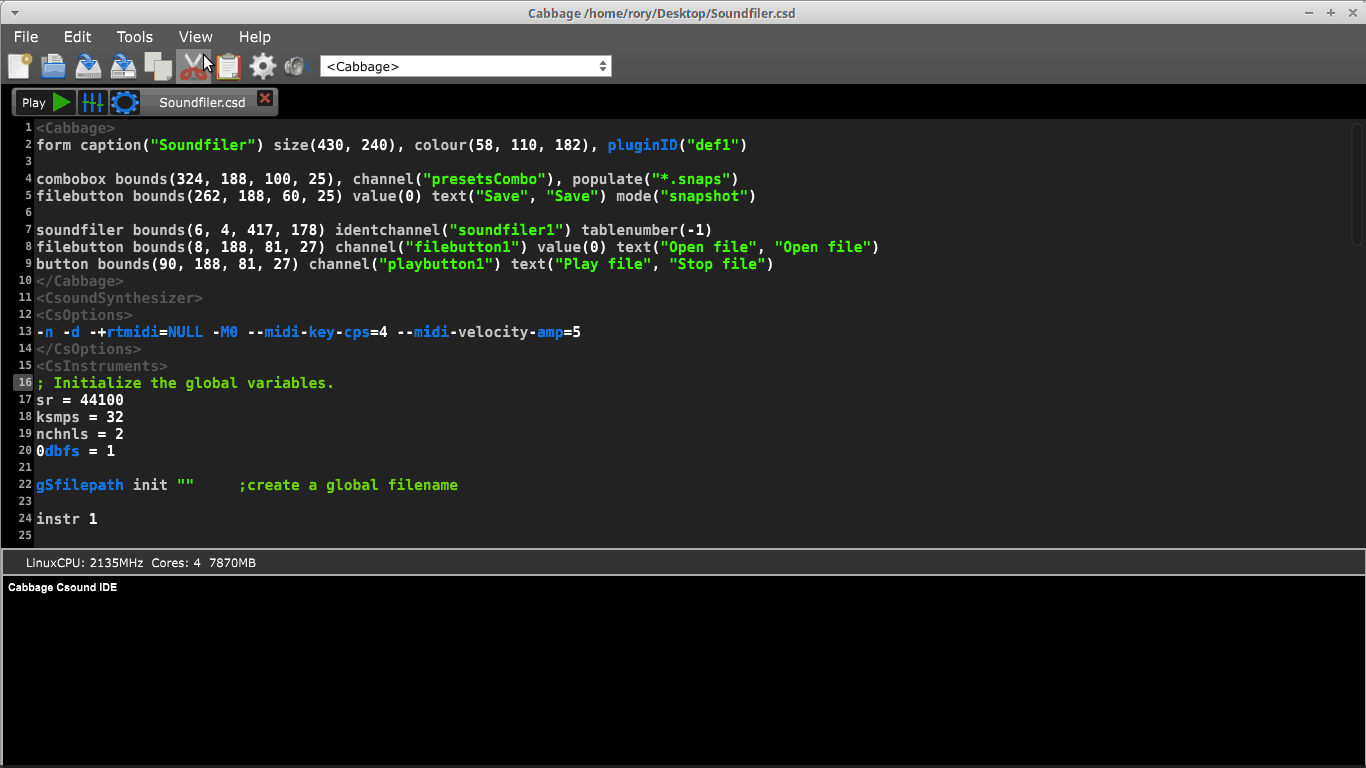Open the Help menu
The width and height of the screenshot is (1366, 768).
(x=255, y=37)
